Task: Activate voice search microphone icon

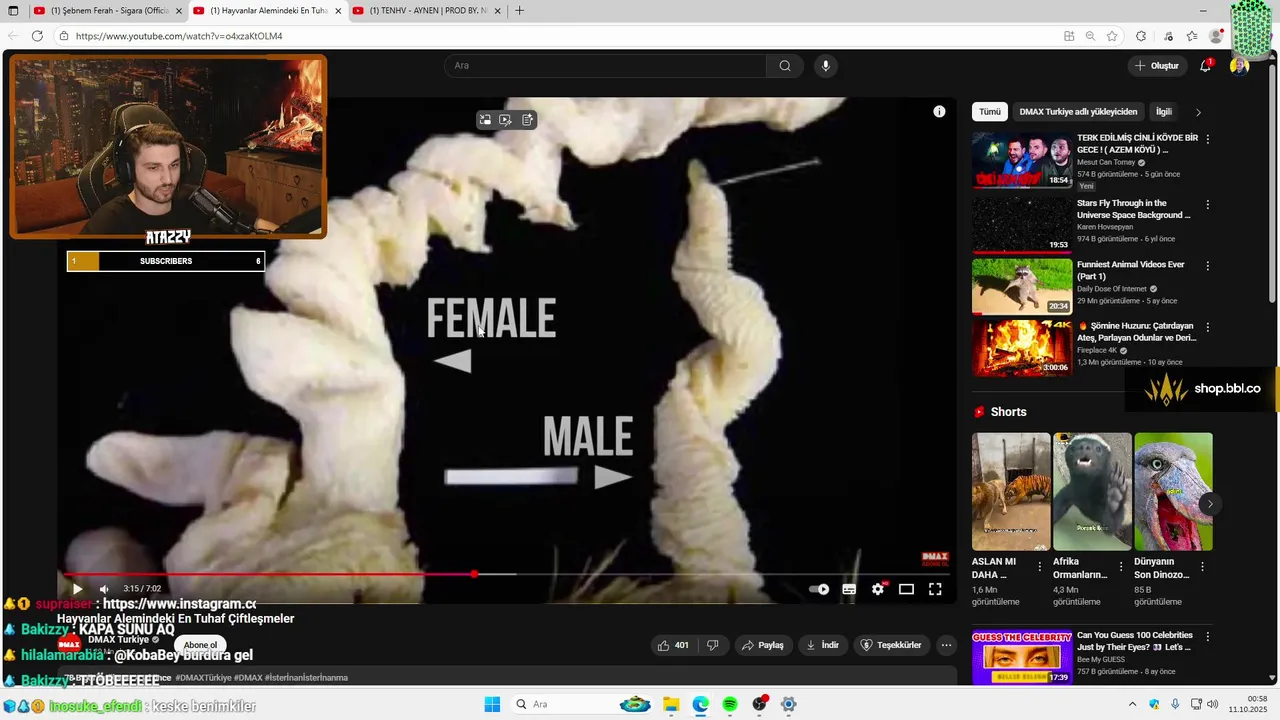Action: tap(825, 66)
